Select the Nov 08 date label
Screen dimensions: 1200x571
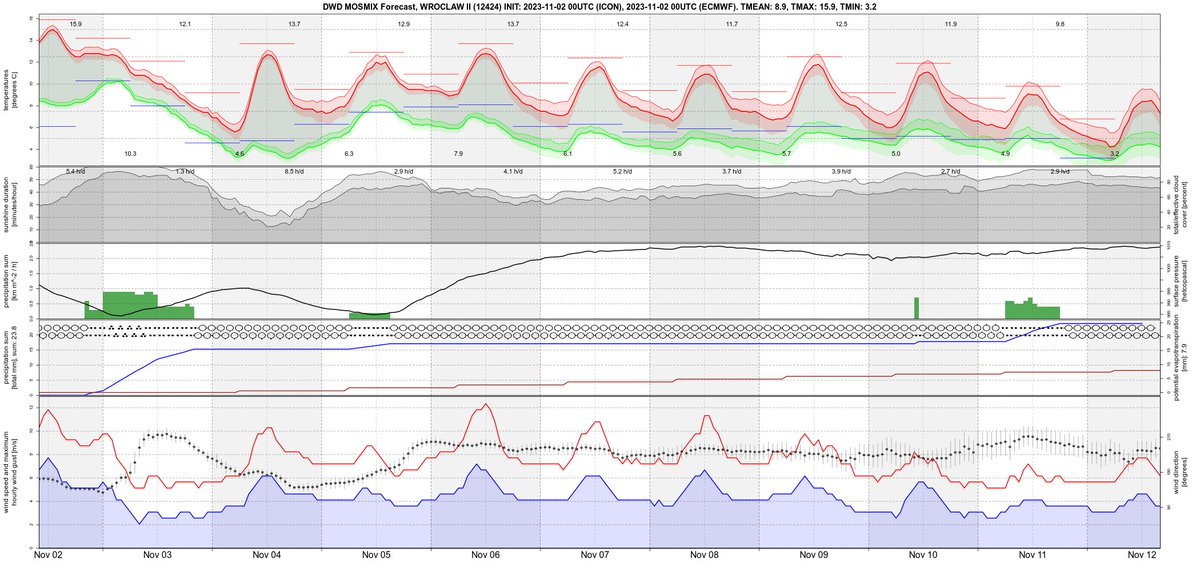[704, 554]
